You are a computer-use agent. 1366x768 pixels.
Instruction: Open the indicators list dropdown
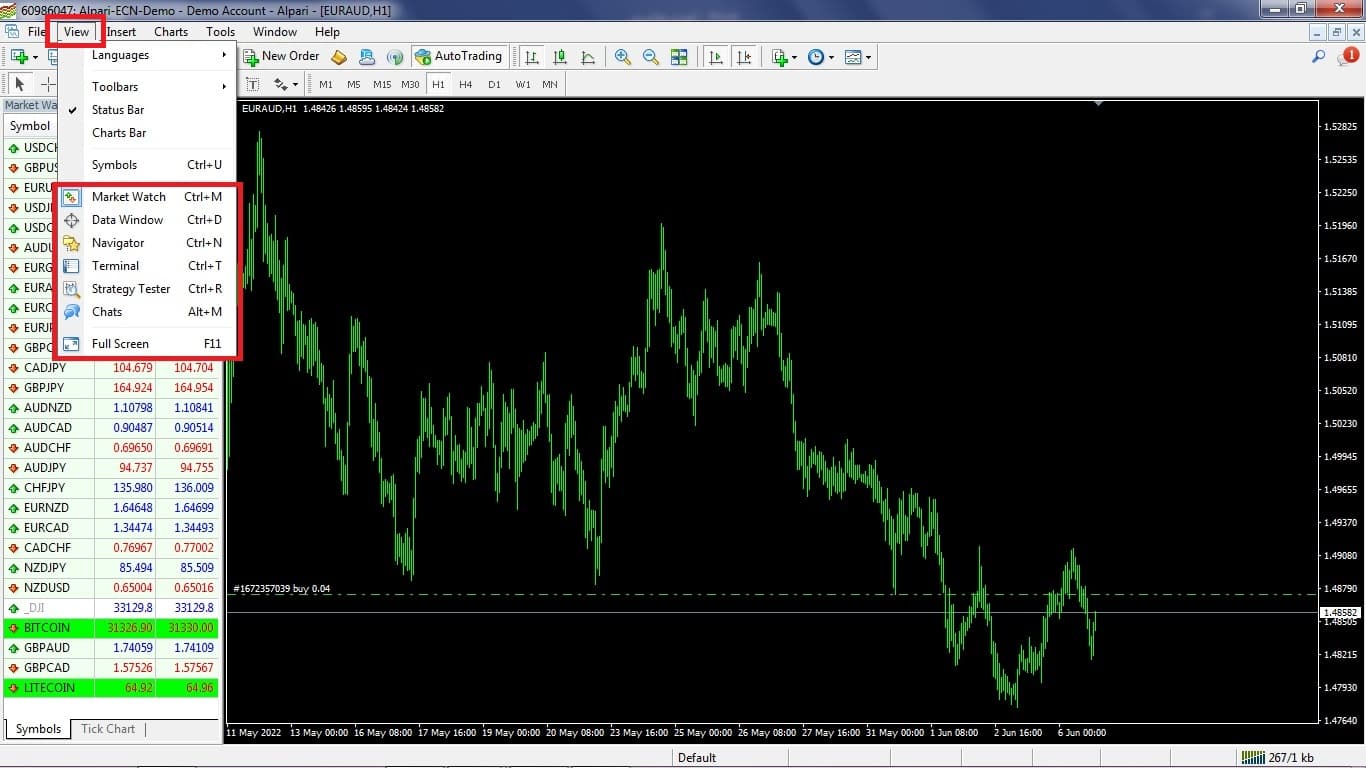point(785,57)
